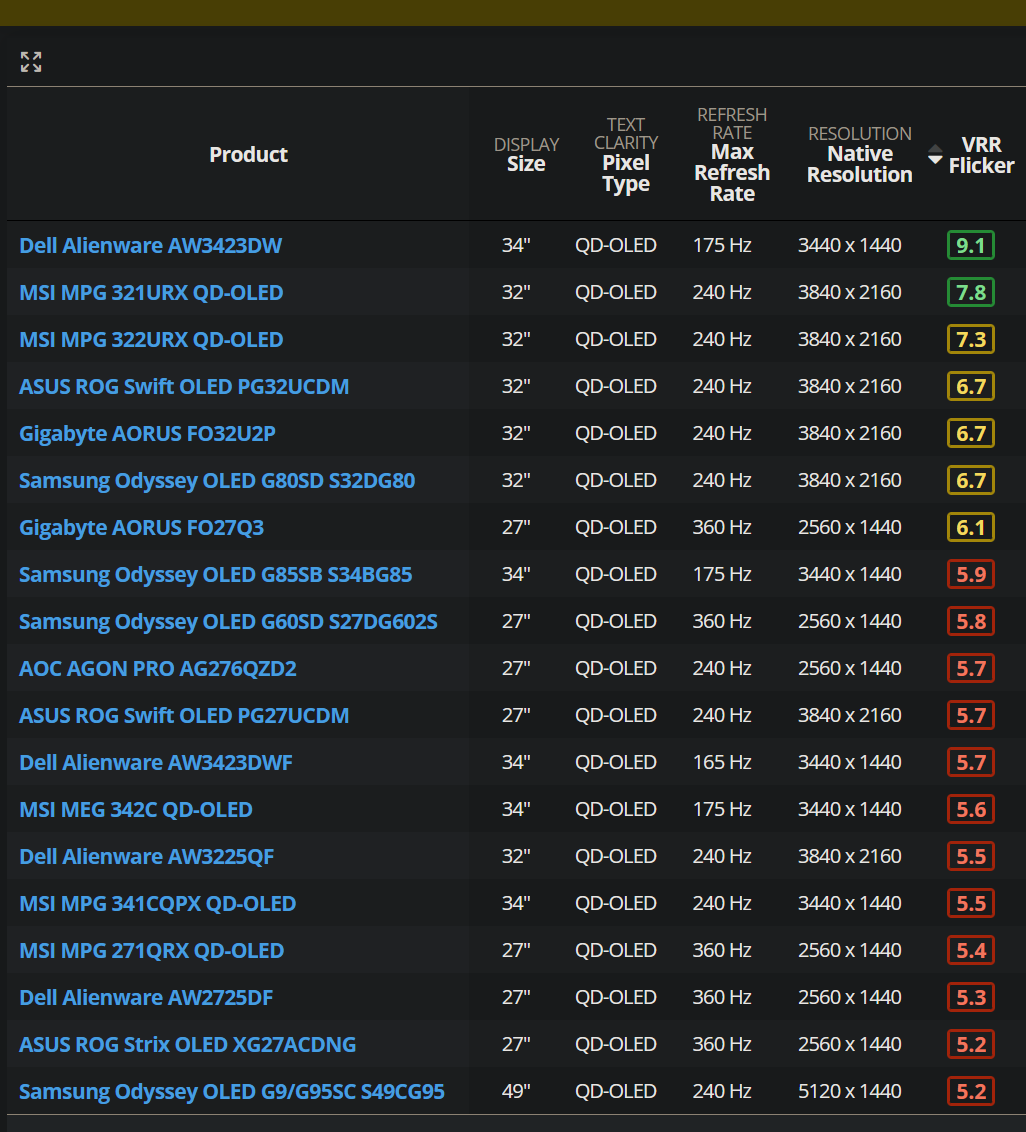This screenshot has height=1132, width=1026.
Task: Open ASUS ROG Swift OLED PG32UCDM
Action: (x=184, y=386)
